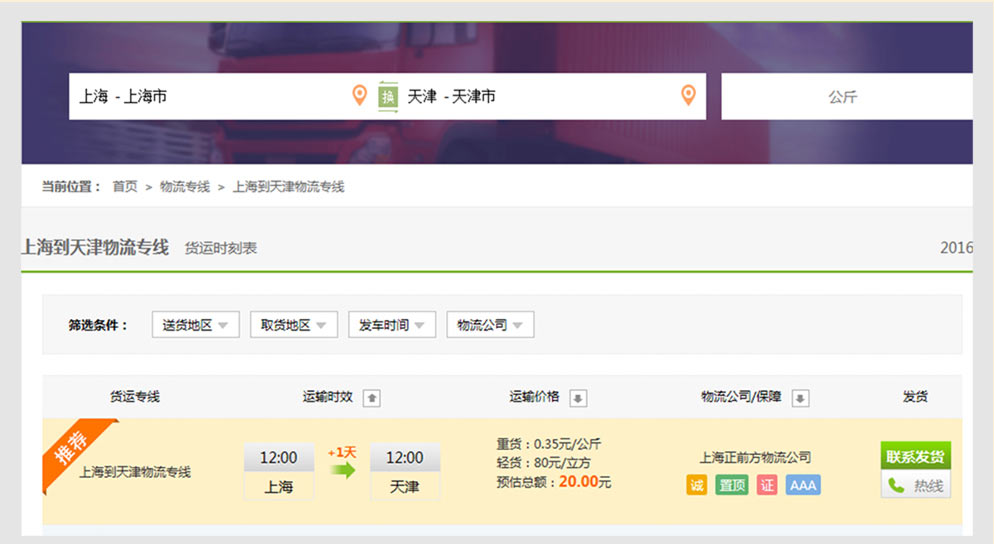
Task: Click the green 置顶 badge
Action: (x=732, y=485)
